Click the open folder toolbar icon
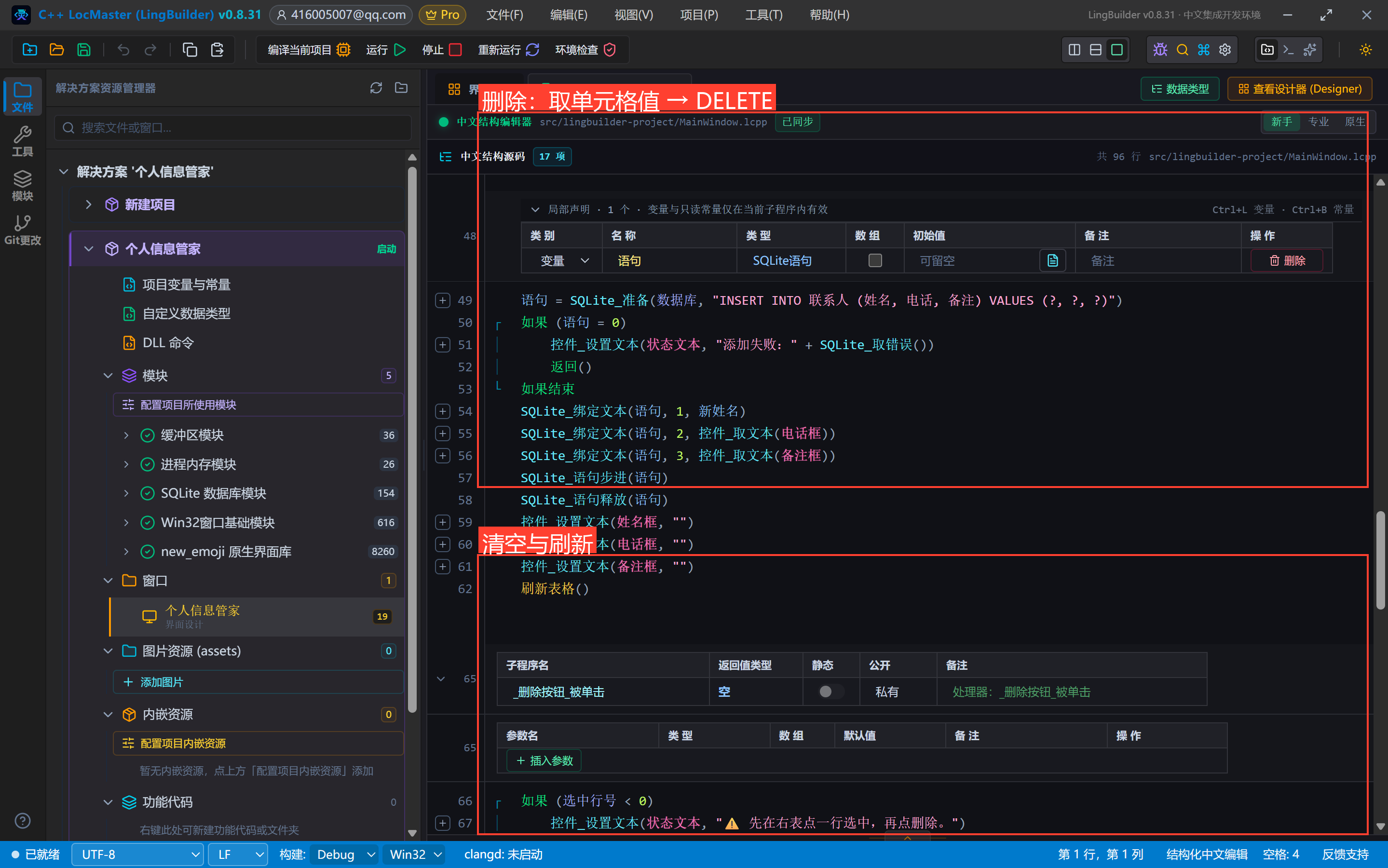The image size is (1388, 868). (57, 50)
